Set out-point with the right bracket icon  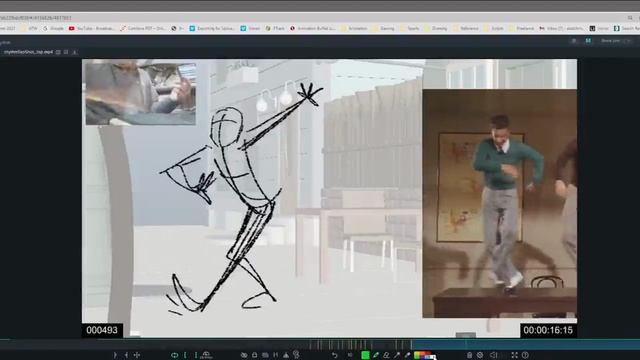[196, 355]
